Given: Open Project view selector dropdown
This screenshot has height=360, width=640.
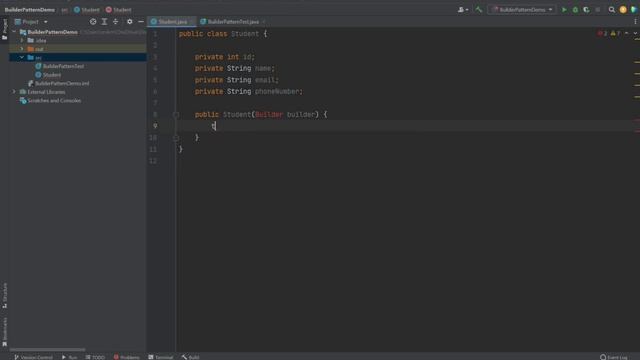Looking at the screenshot, I should coord(31,22).
